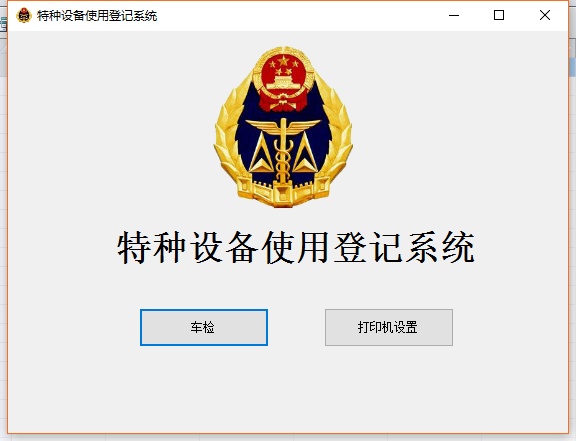Click the golden wings above the caduceus

point(283,126)
